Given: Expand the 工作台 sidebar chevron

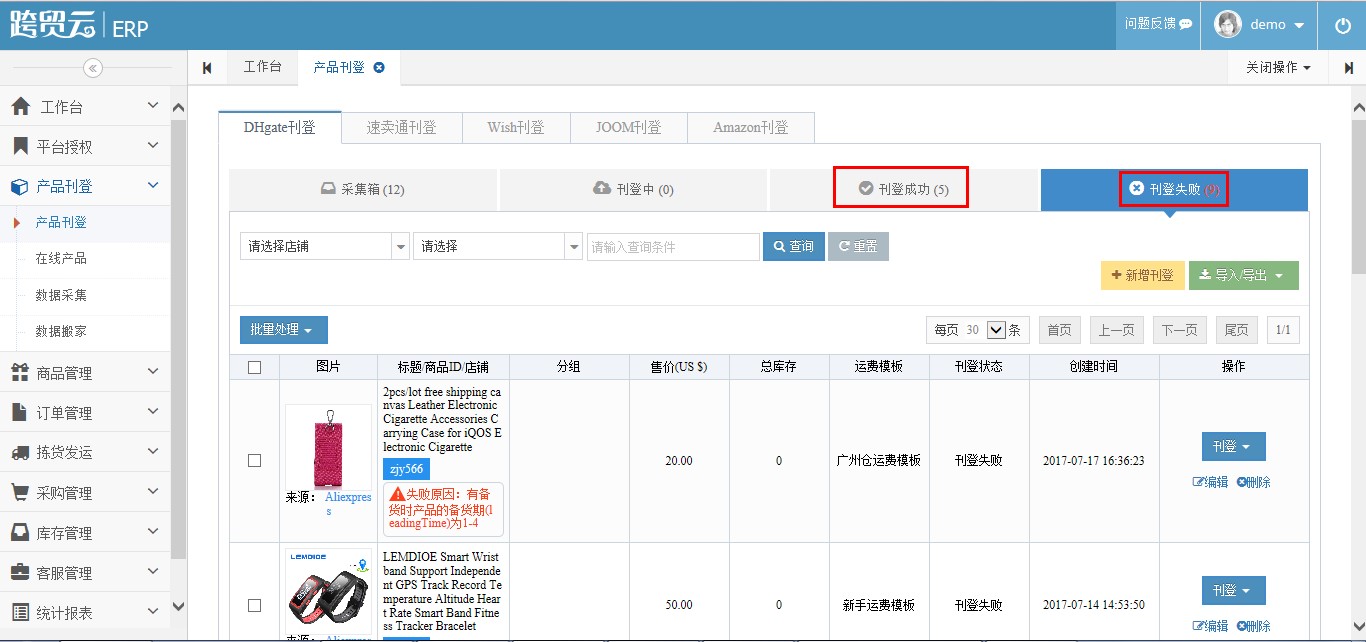Looking at the screenshot, I should 153,106.
